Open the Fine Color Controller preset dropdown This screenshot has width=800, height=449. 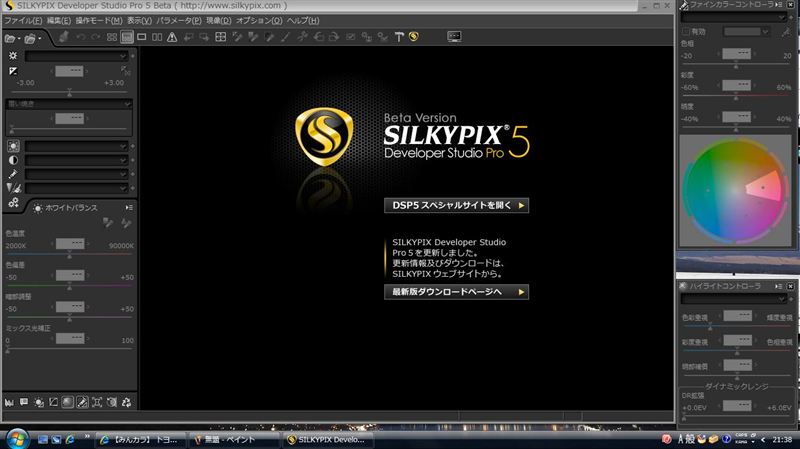(734, 17)
